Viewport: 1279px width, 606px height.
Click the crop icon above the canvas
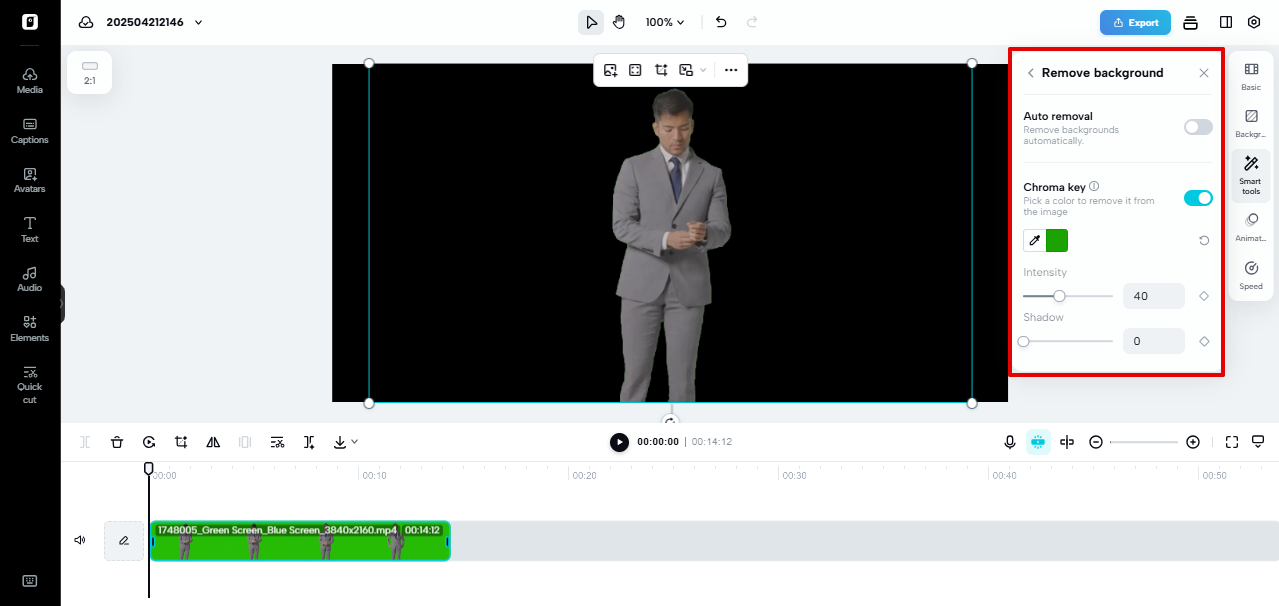[661, 70]
